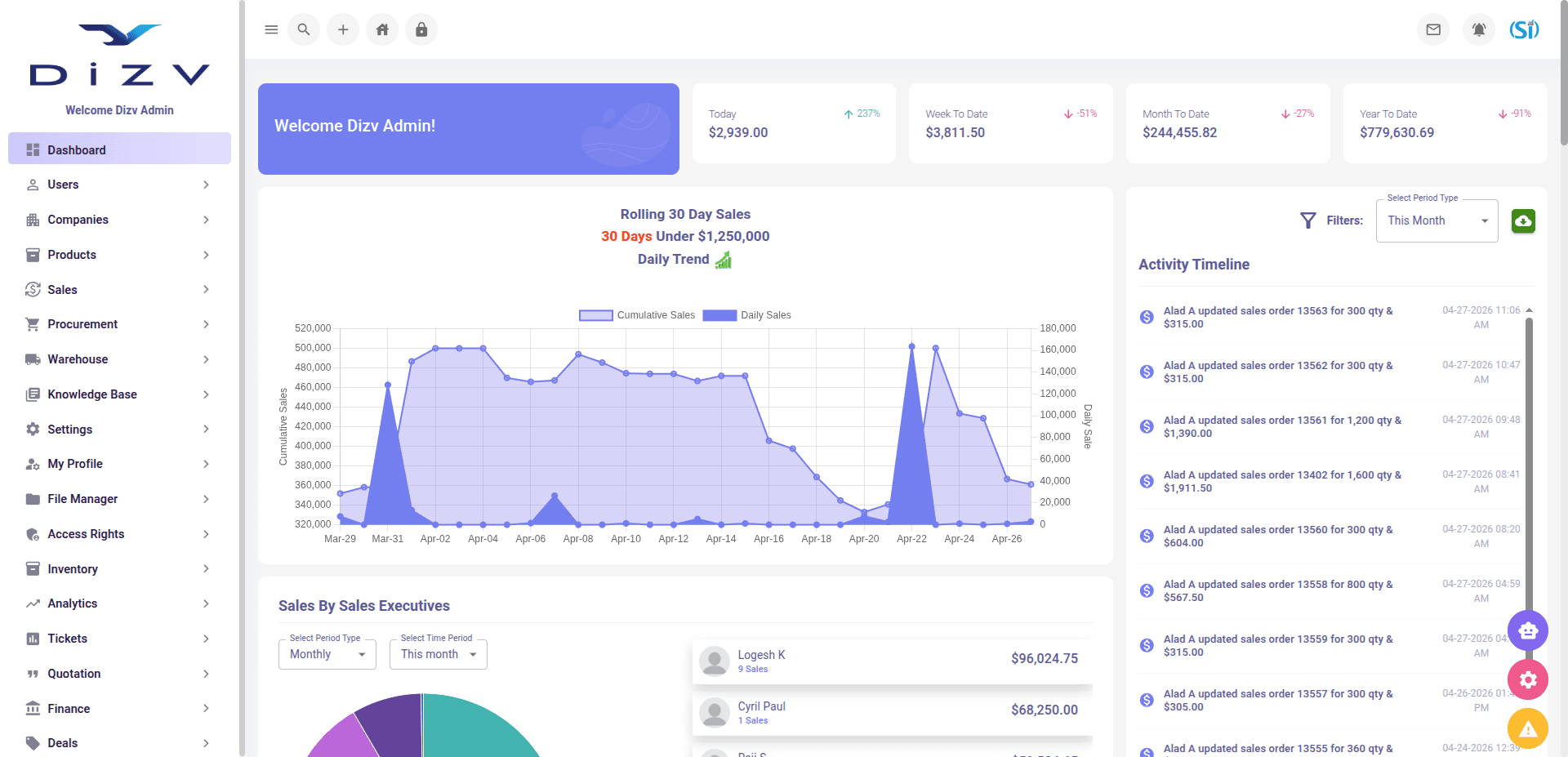Open the search icon in top bar
This screenshot has height=757, width=1568.
(304, 29)
